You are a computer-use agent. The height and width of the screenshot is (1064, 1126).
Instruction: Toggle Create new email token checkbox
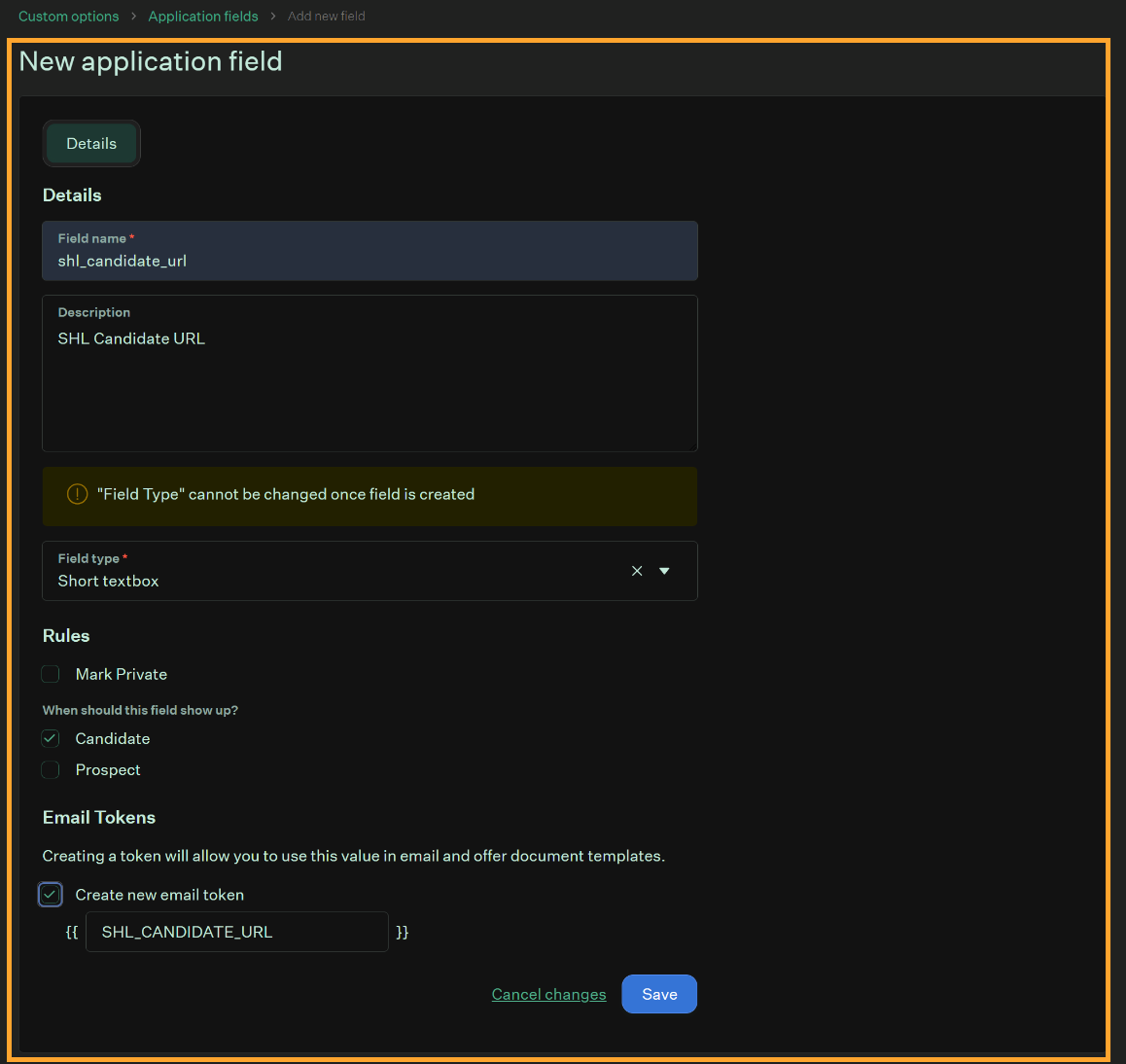point(51,895)
